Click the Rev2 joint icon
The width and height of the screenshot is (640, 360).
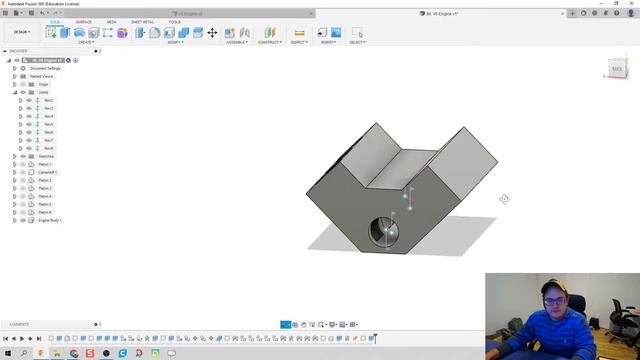click(38, 100)
